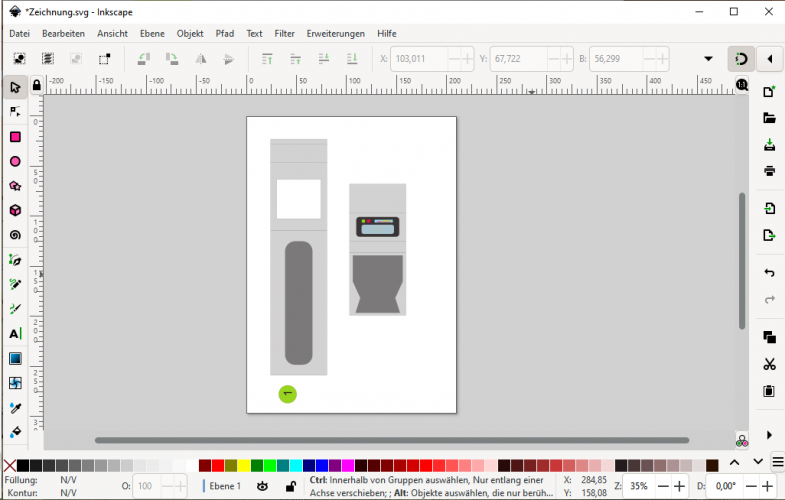This screenshot has height=500, width=785.
Task: Expand the tool controls overflow arrow
Action: (x=708, y=59)
